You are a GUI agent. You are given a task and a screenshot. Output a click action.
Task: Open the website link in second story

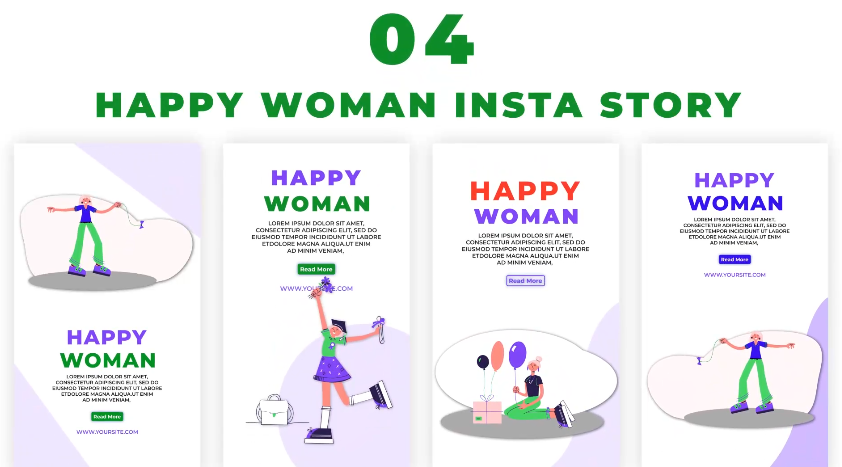click(316, 288)
